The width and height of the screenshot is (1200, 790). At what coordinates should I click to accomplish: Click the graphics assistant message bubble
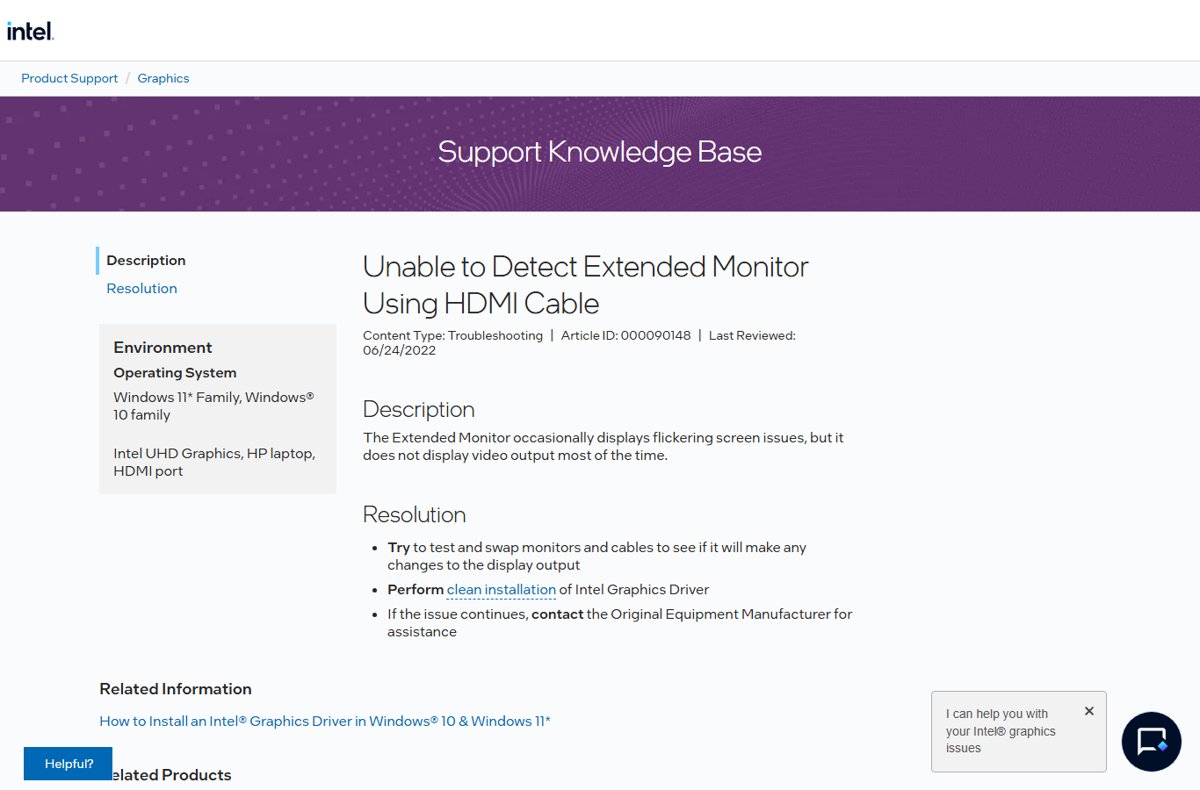click(1018, 731)
